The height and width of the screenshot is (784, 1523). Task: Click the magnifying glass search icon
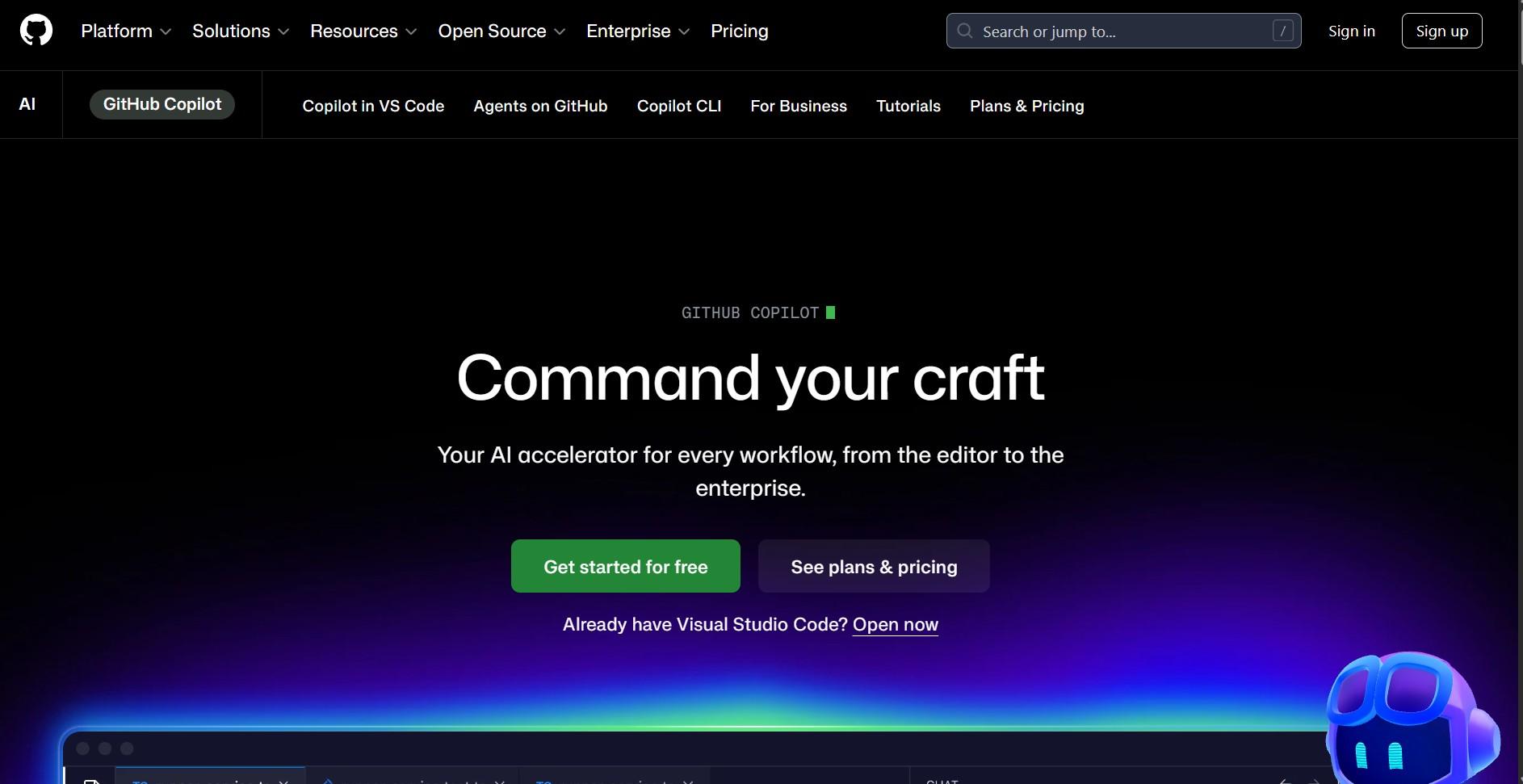(964, 30)
